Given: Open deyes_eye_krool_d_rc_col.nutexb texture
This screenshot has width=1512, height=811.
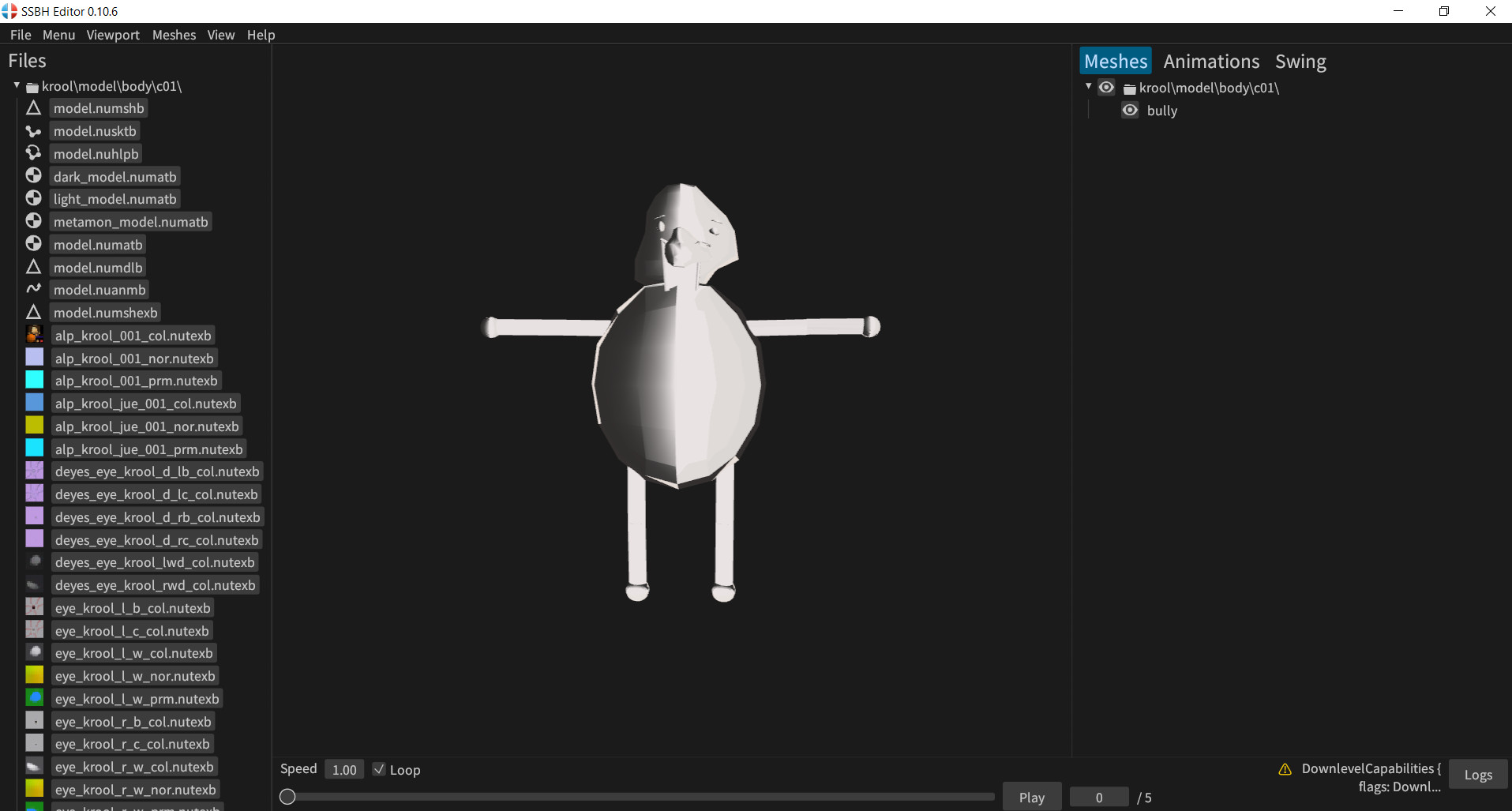Looking at the screenshot, I should tap(157, 539).
